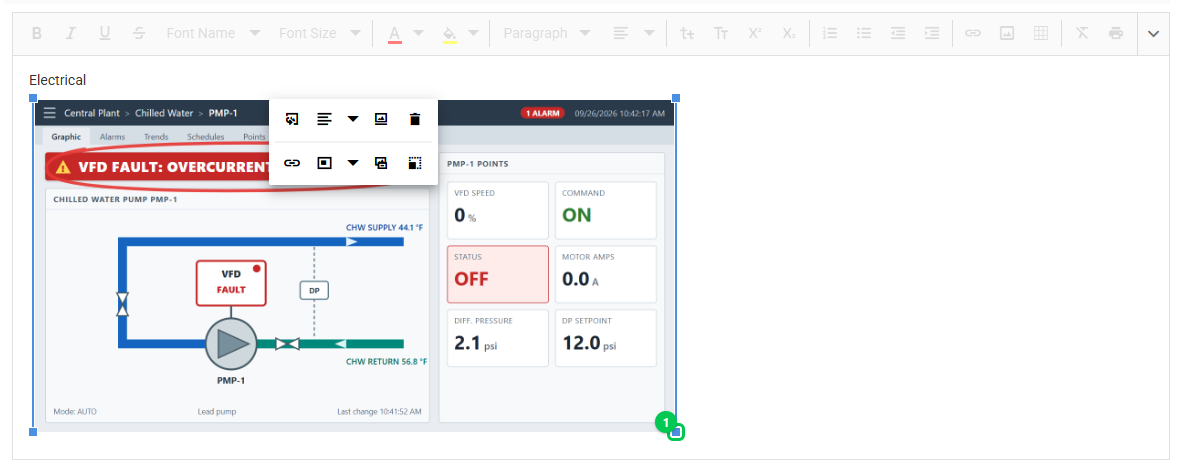Open the Font Size dropdown
This screenshot has width=1182, height=476.
[320, 33]
